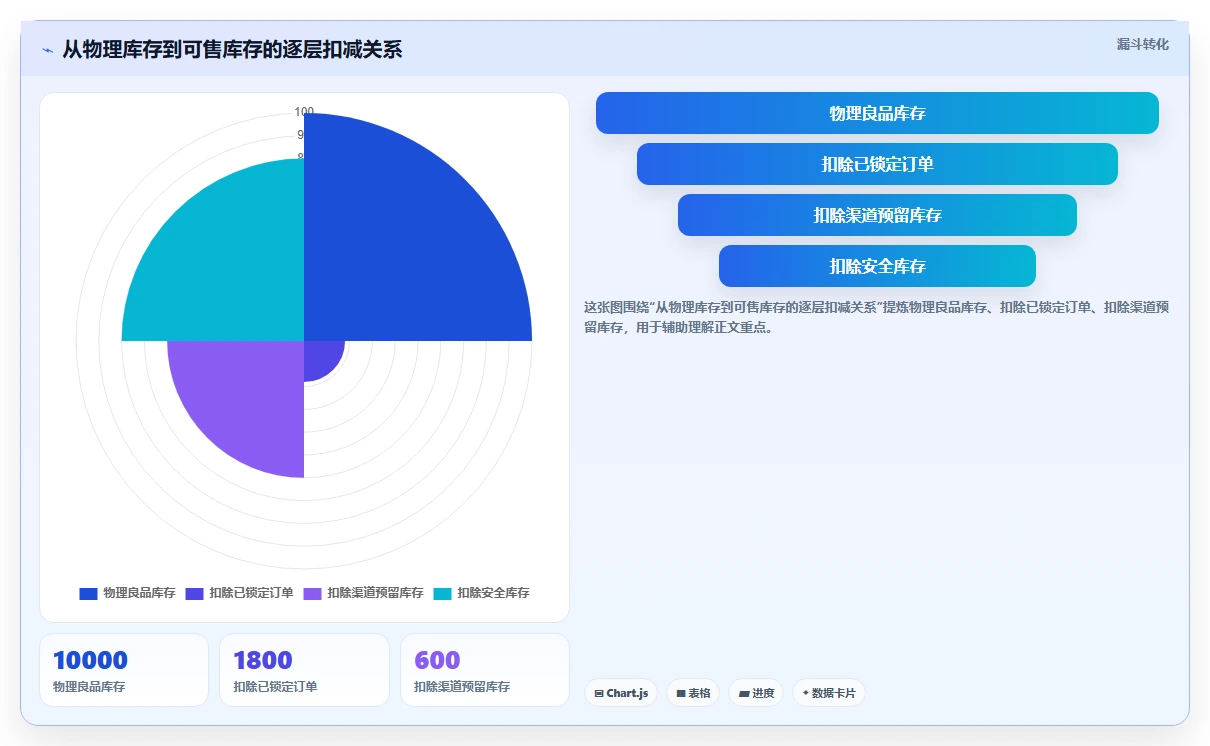
Task: Click the icon inside the 进度 chip
Action: coord(744,693)
